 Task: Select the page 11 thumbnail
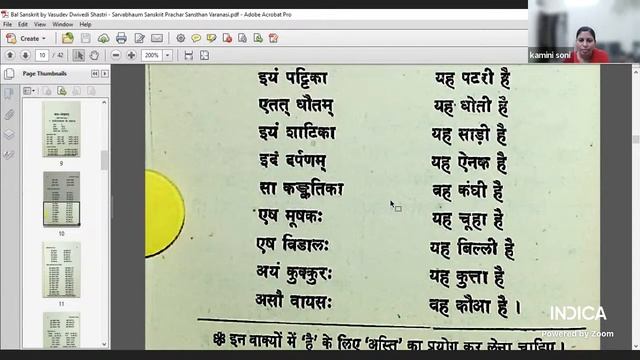pyautogui.click(x=62, y=270)
